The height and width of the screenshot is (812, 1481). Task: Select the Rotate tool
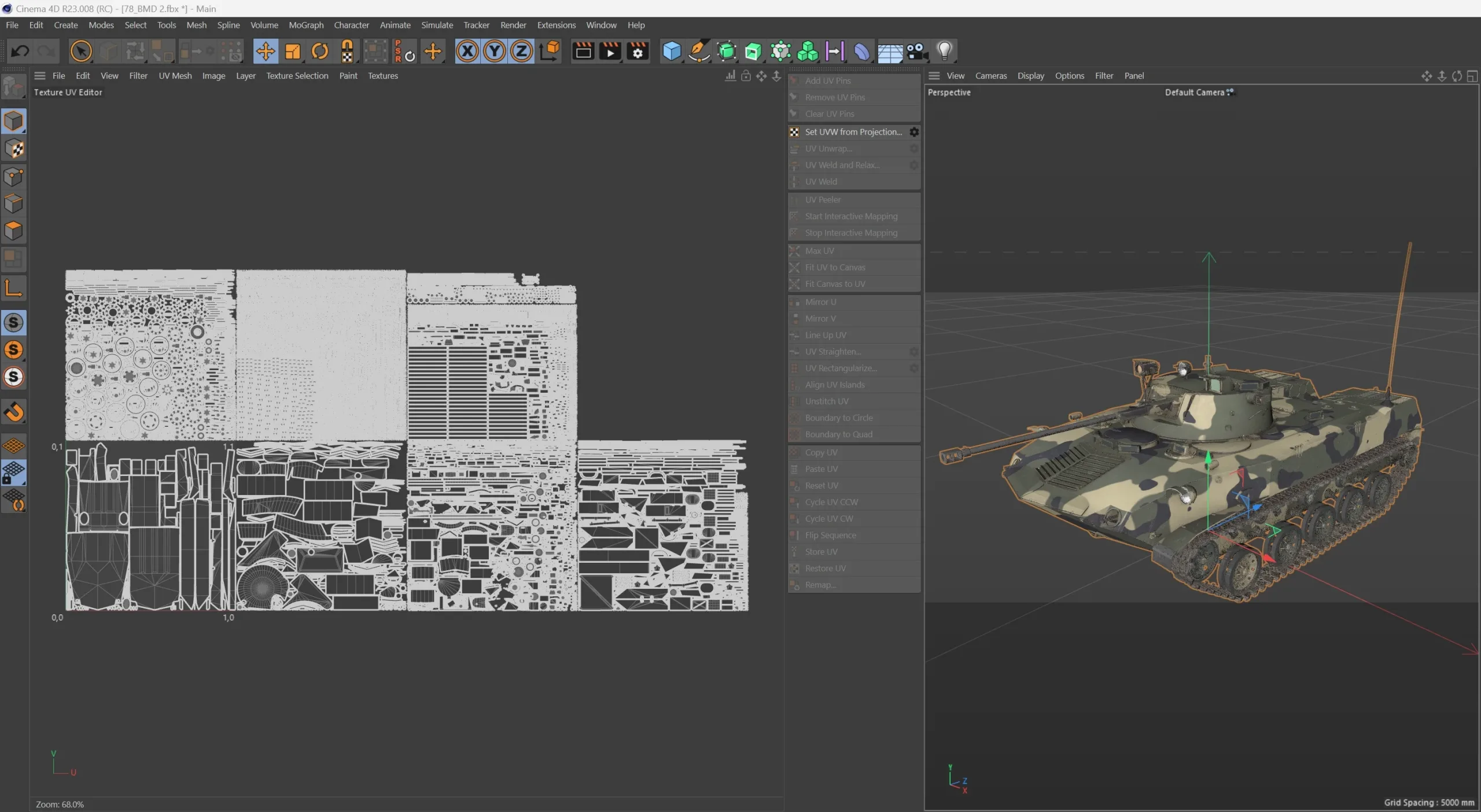[320, 51]
